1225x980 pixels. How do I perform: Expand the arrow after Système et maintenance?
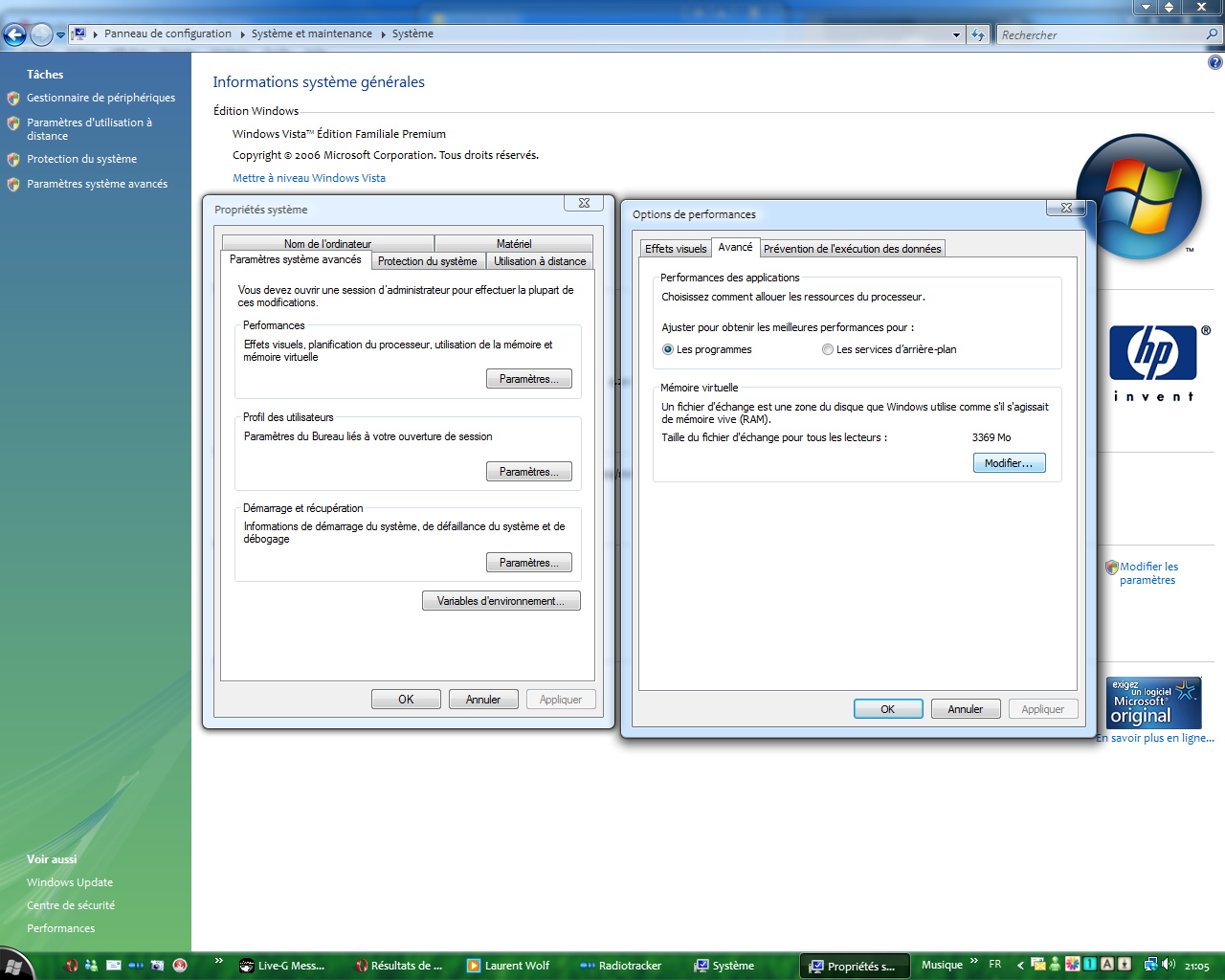coord(383,34)
